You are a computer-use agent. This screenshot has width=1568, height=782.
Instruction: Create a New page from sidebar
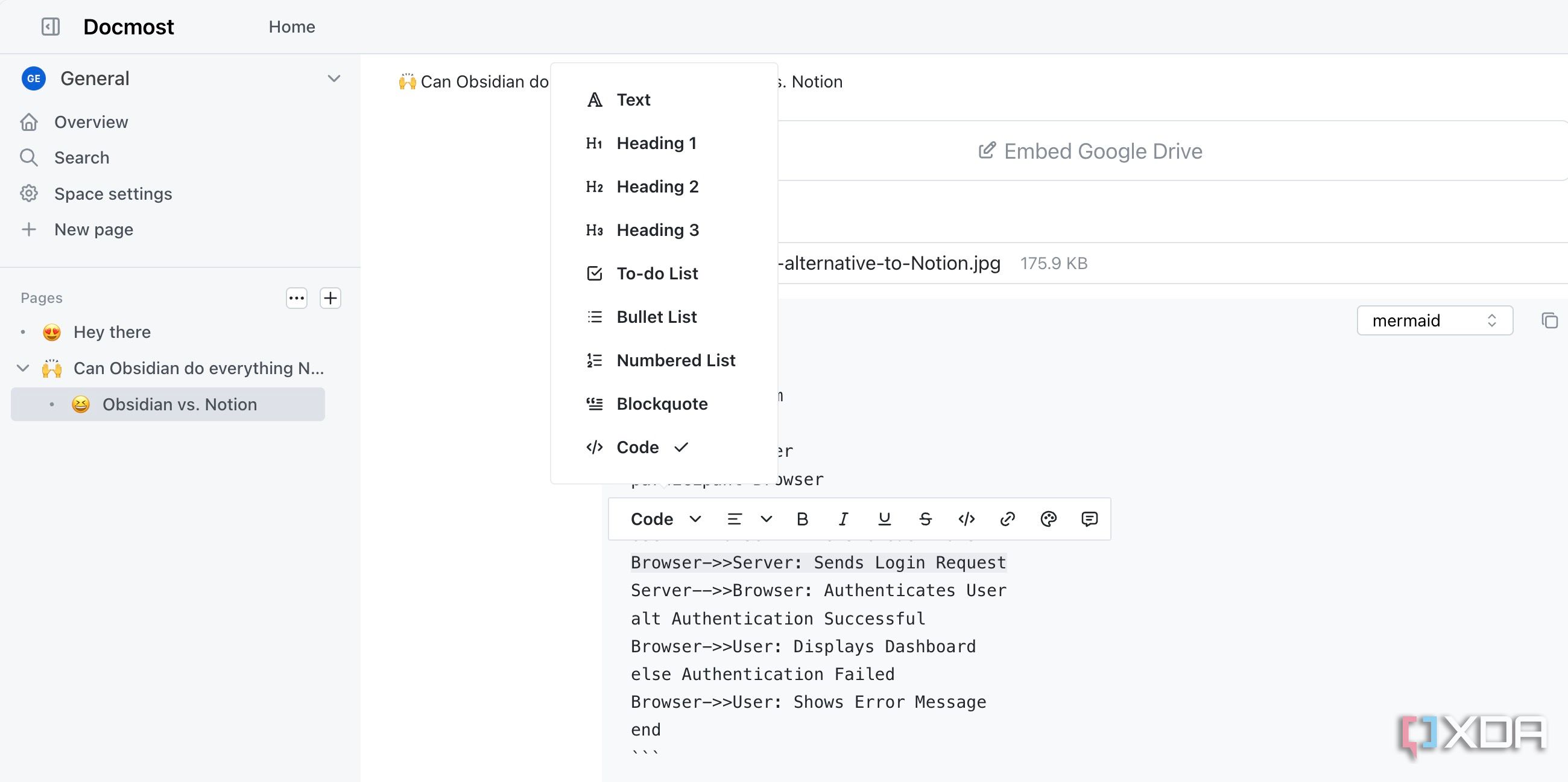click(x=93, y=230)
